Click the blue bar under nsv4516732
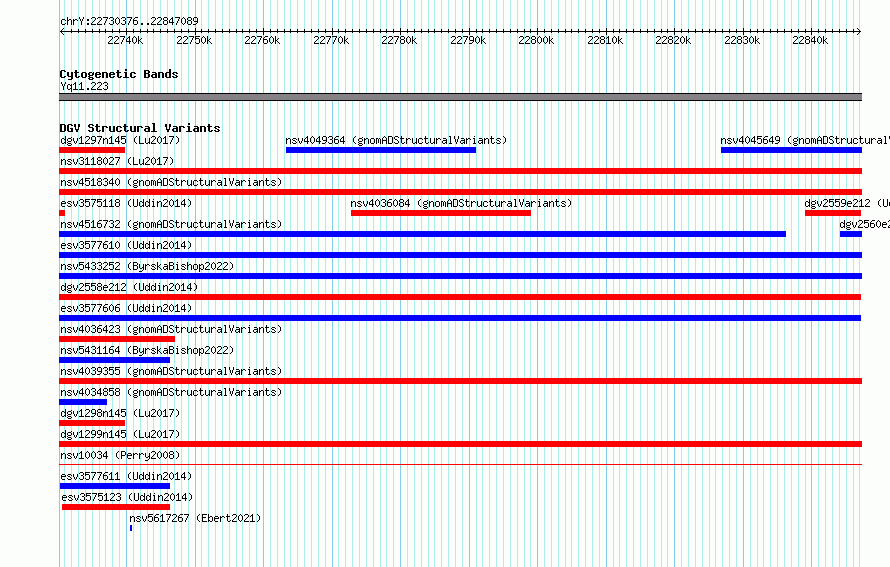Image resolution: width=890 pixels, height=567 pixels. 422,234
